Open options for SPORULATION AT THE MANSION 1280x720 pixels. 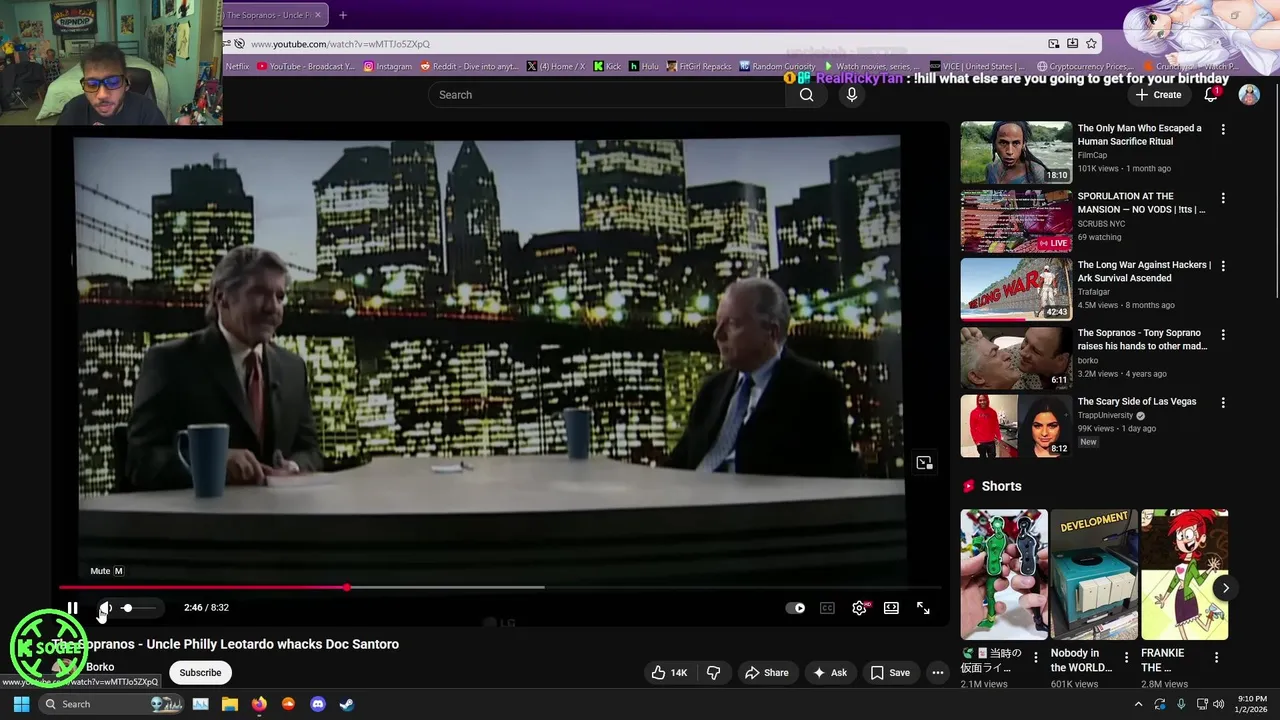[x=1222, y=198]
